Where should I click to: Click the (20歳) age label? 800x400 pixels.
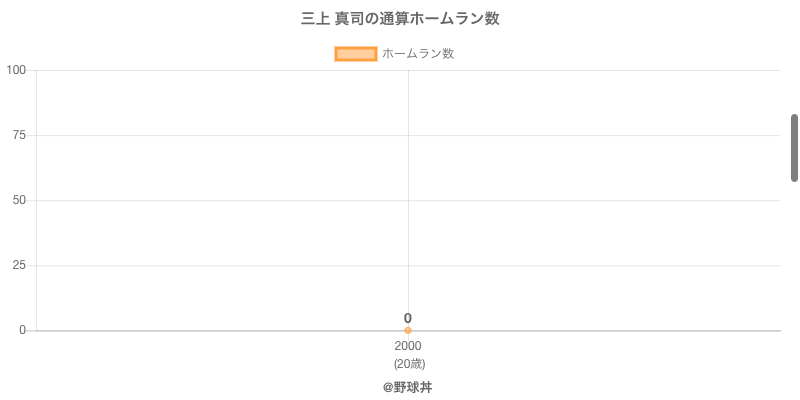pyautogui.click(x=409, y=363)
